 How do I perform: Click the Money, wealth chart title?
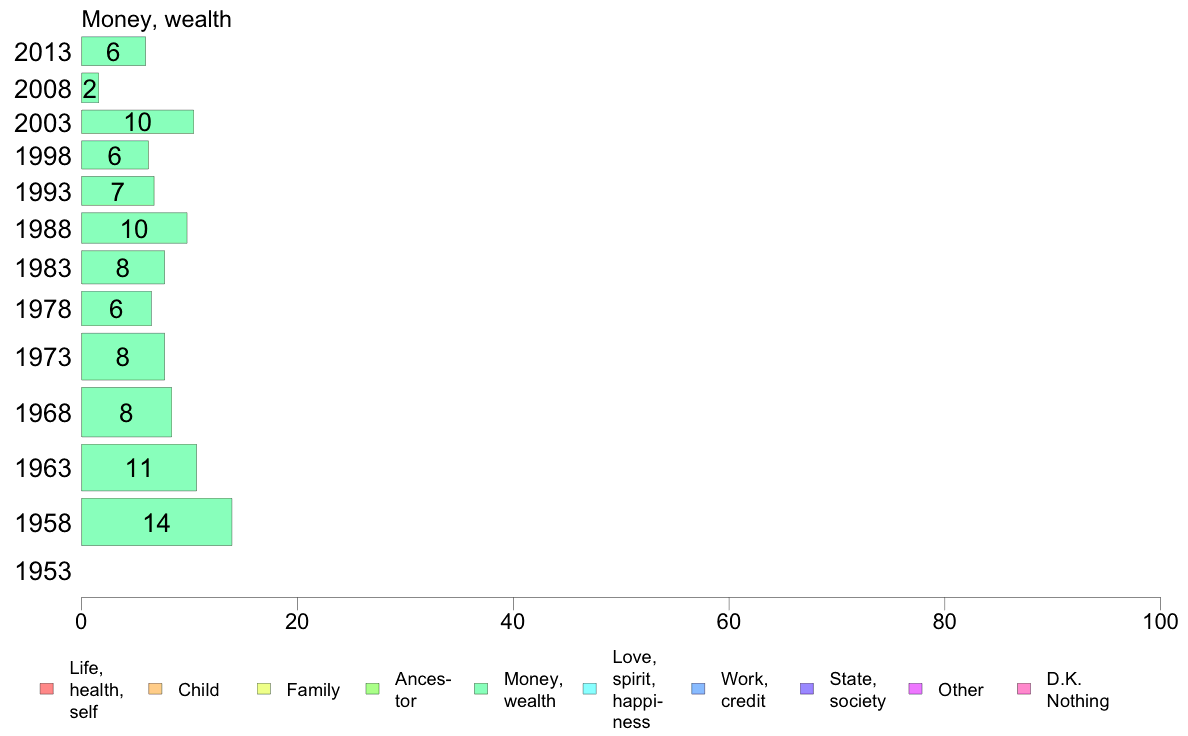point(156,19)
